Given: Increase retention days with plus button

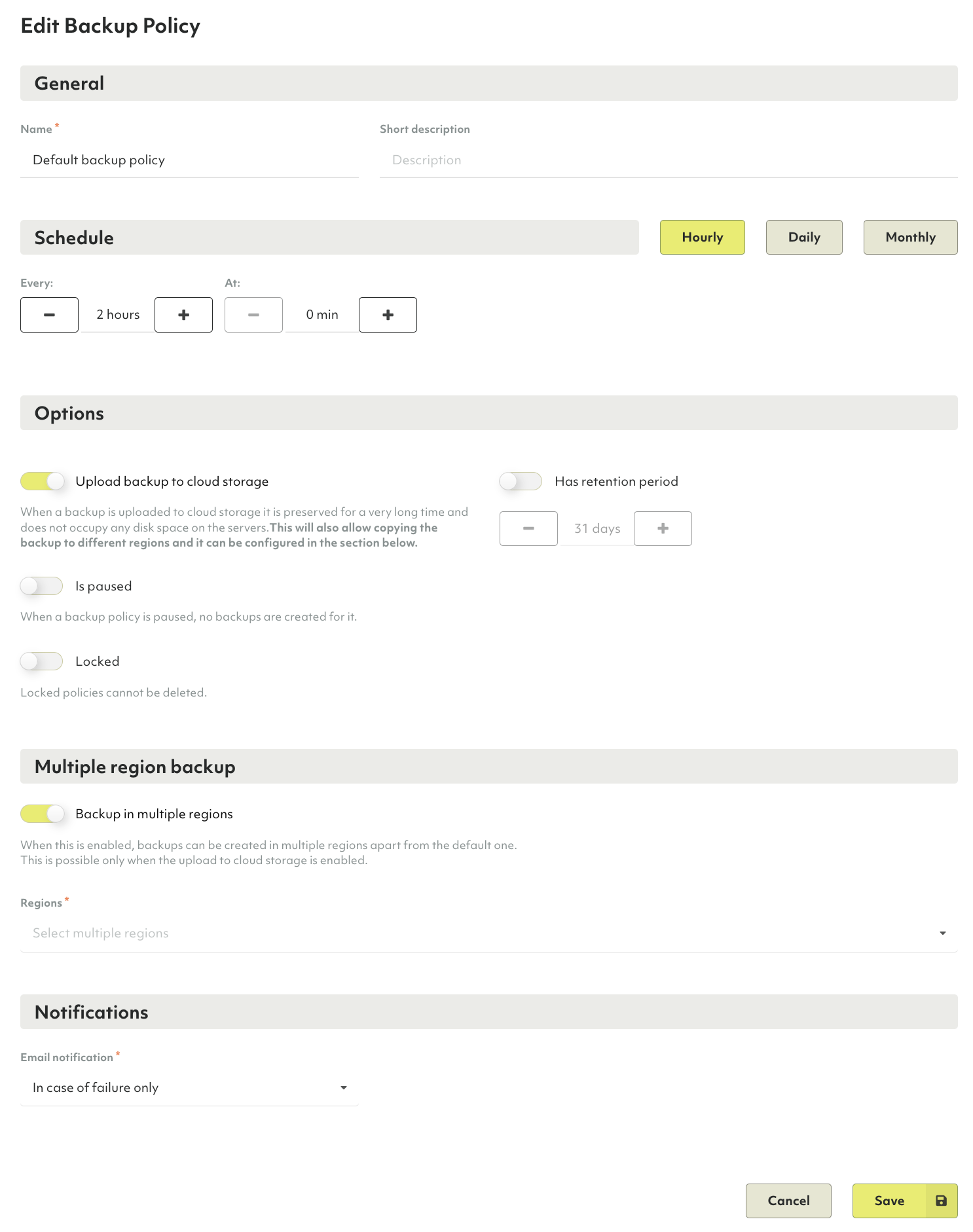Looking at the screenshot, I should click(663, 528).
